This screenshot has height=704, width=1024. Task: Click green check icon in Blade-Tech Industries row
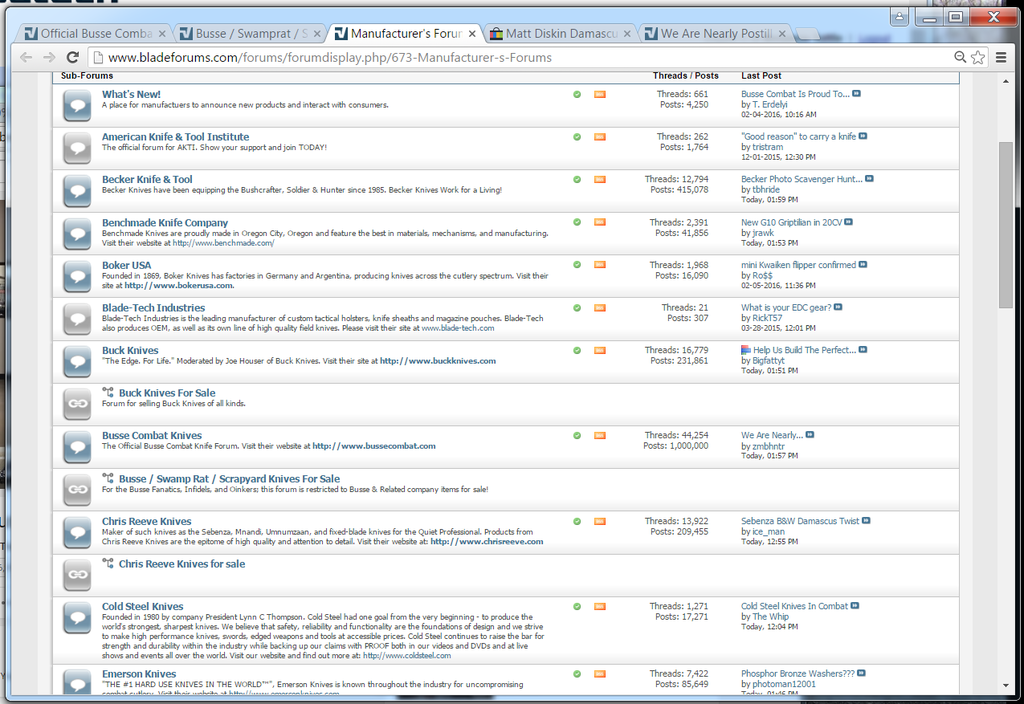[577, 308]
